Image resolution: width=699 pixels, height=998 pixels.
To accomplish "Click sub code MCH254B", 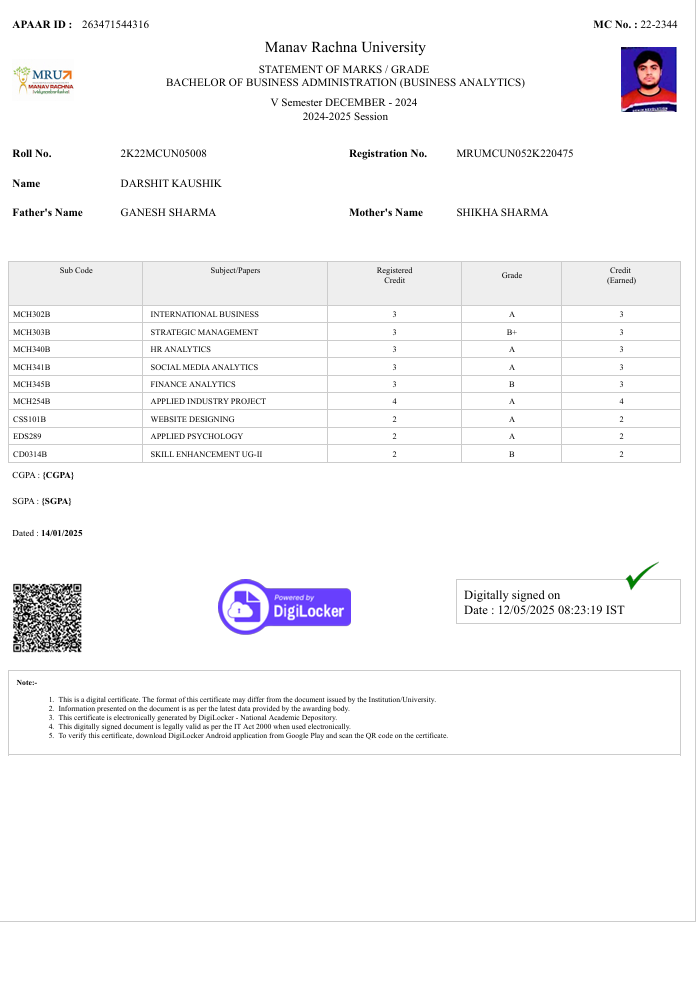I will (32, 402).
